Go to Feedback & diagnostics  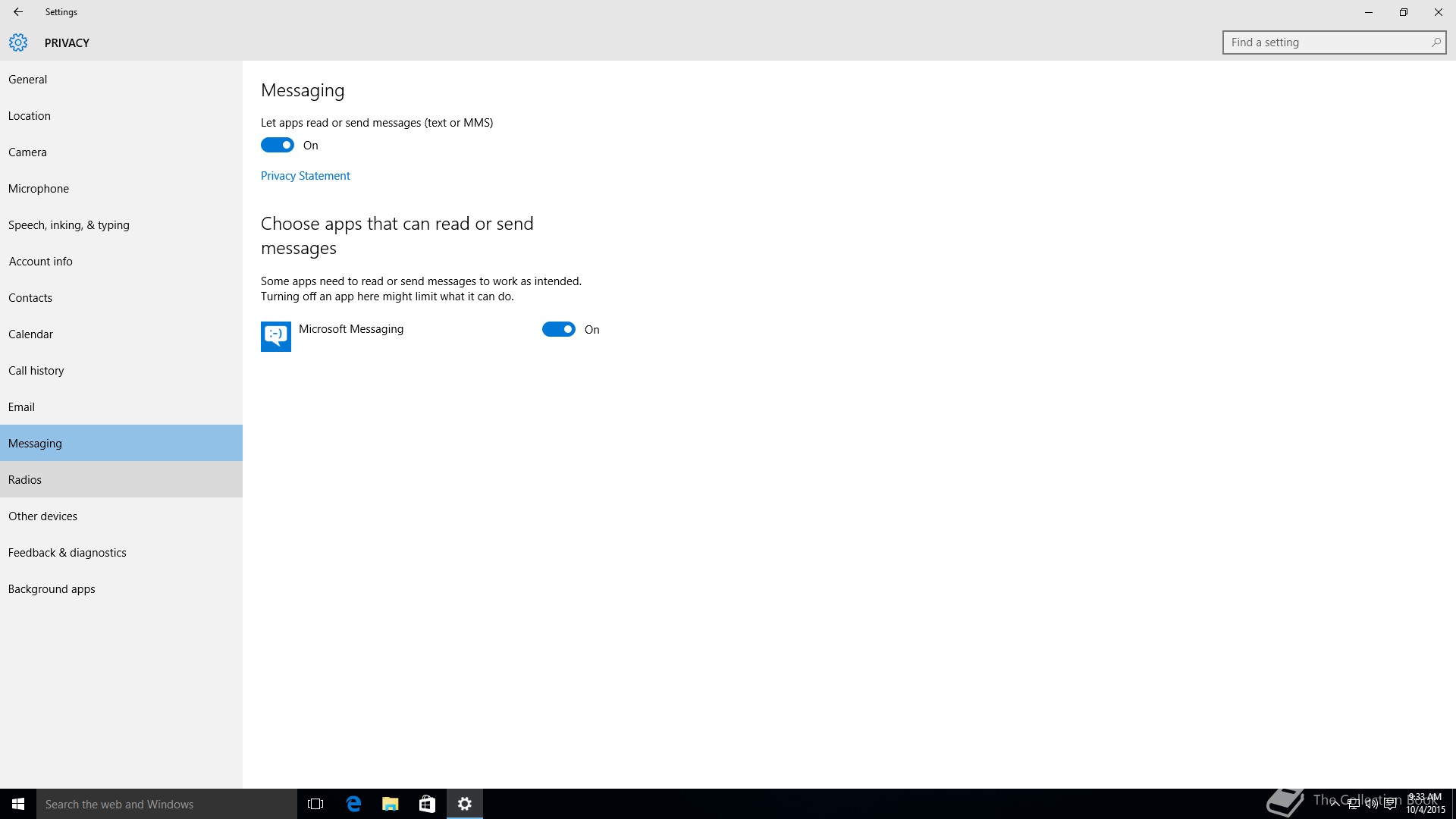tap(67, 553)
